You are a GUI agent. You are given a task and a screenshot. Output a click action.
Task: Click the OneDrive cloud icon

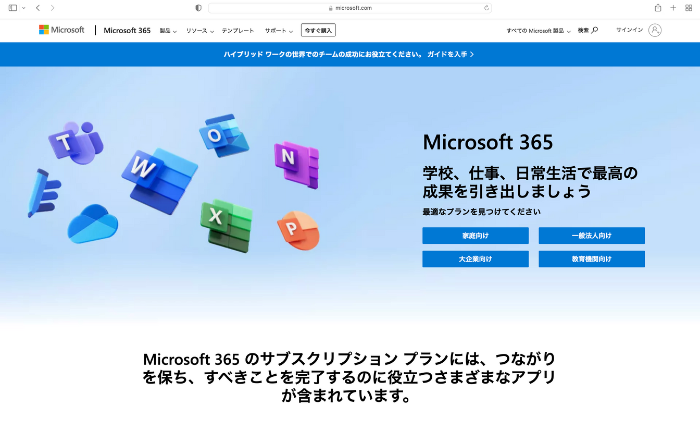(x=93, y=224)
